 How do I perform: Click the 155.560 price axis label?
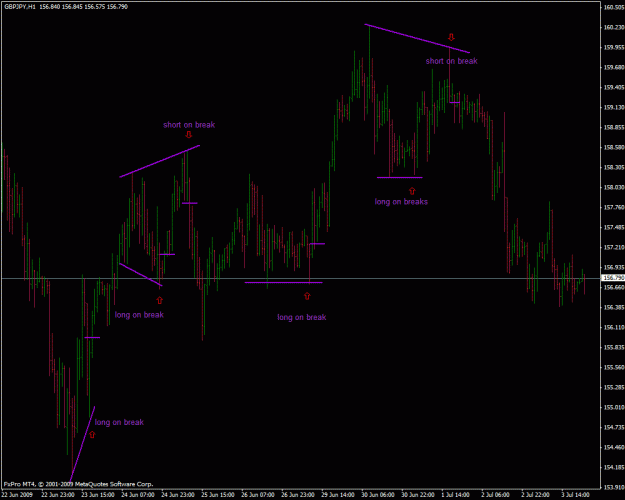pos(614,367)
